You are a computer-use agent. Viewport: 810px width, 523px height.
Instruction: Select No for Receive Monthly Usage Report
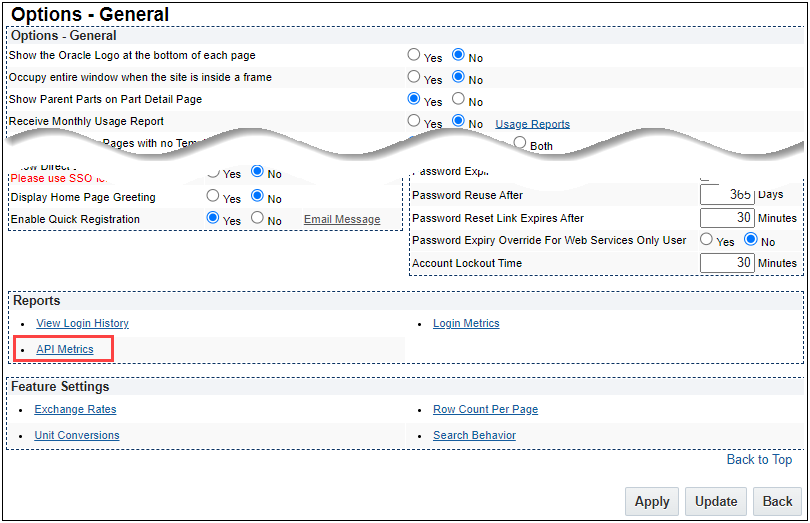(458, 120)
